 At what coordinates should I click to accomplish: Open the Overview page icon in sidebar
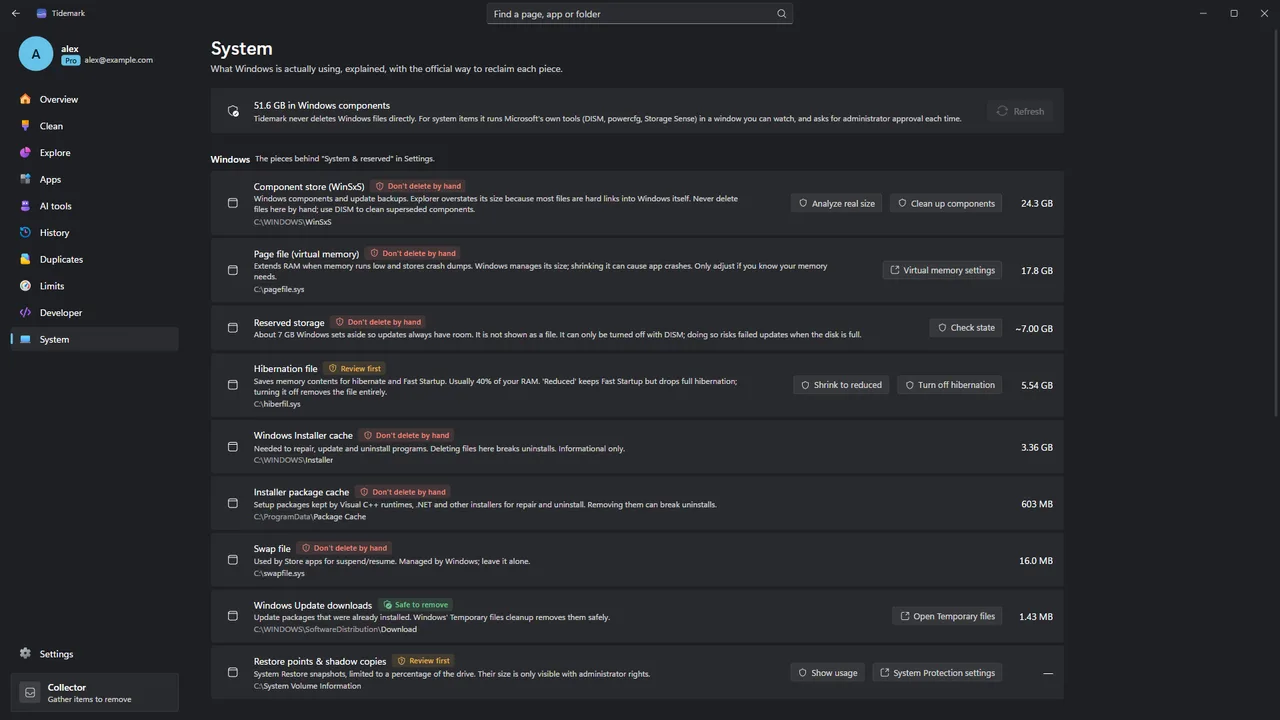[x=25, y=100]
